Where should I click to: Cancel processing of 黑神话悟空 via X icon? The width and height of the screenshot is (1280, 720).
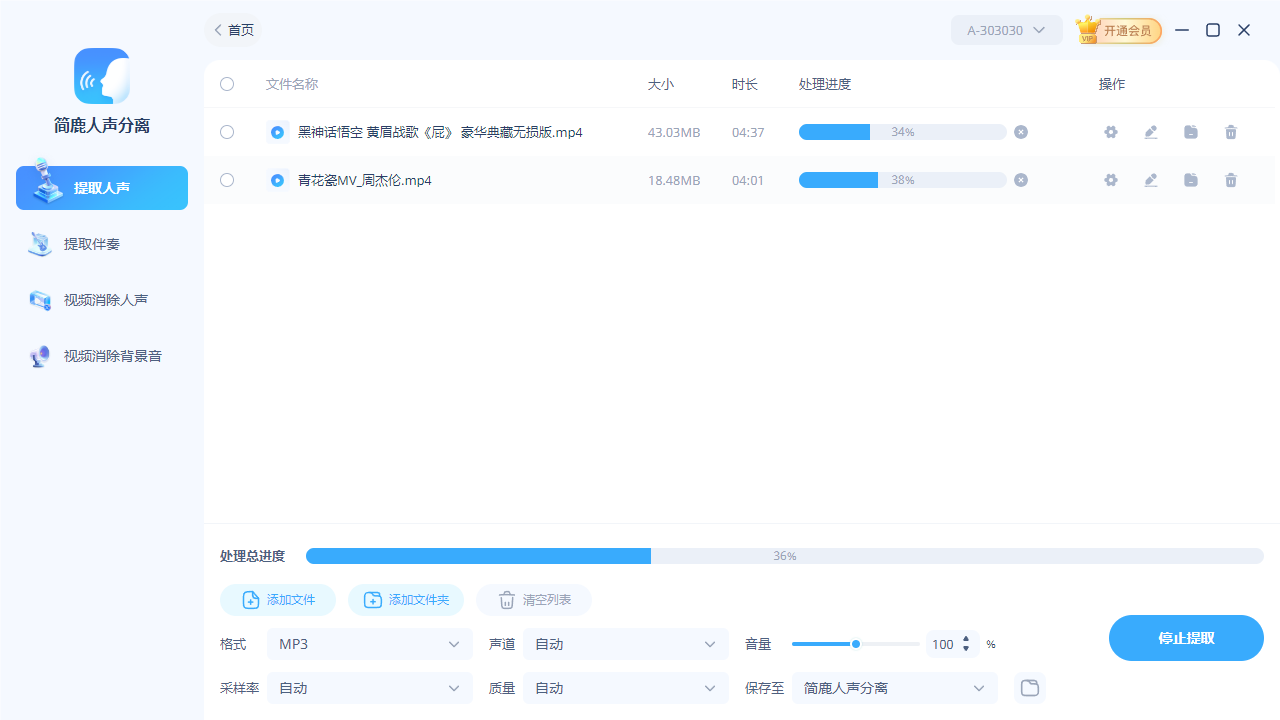point(1020,132)
